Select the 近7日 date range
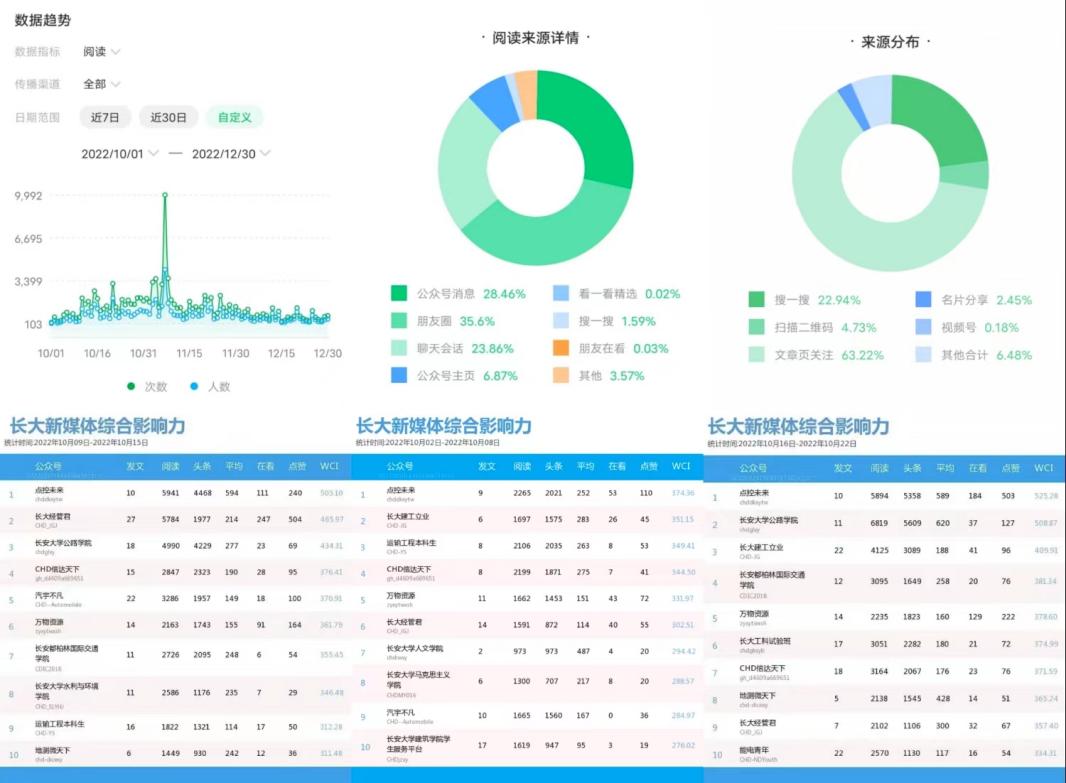The image size is (1066, 783). click(x=105, y=117)
